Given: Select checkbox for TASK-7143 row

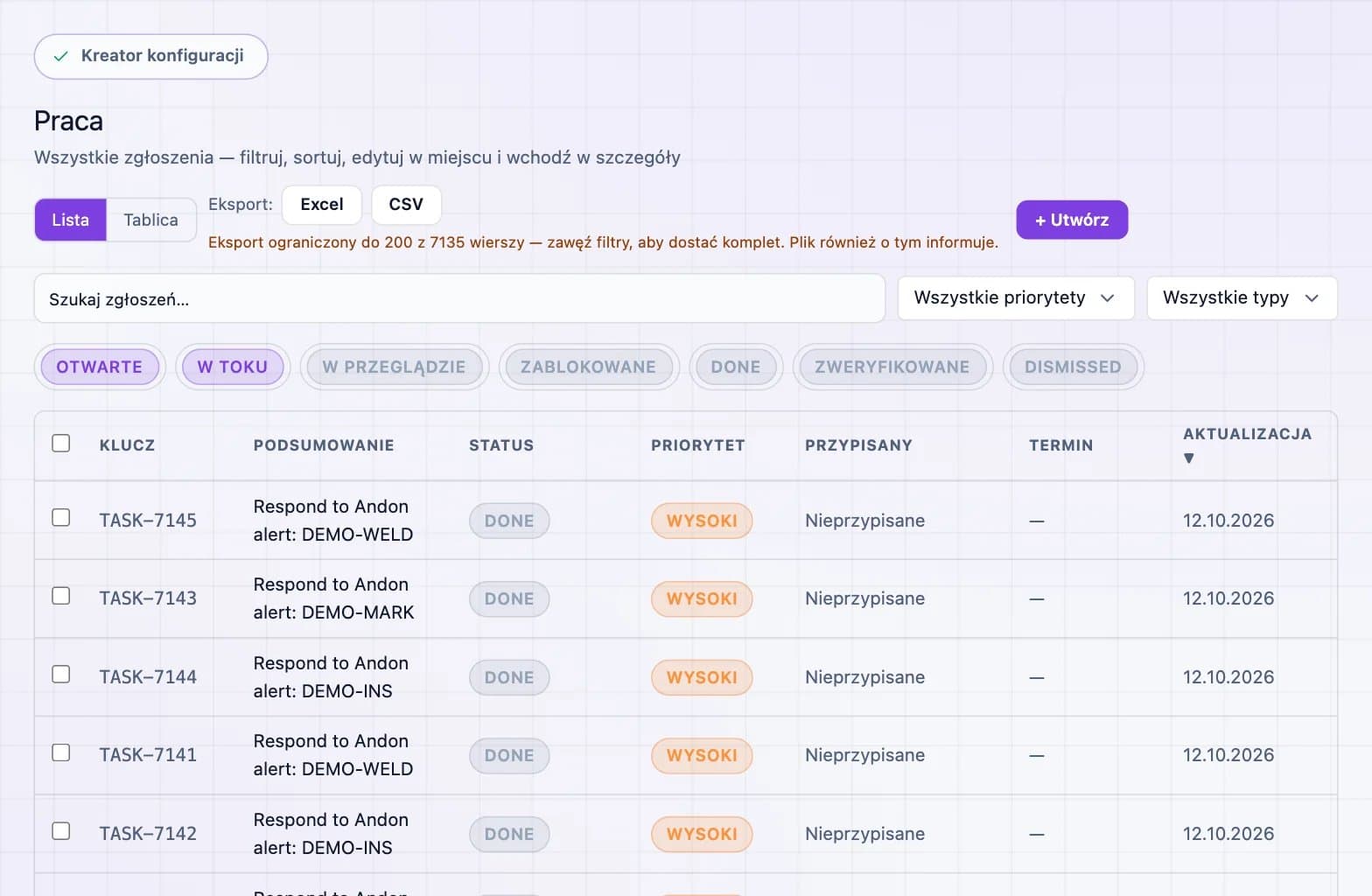Looking at the screenshot, I should coord(60,595).
